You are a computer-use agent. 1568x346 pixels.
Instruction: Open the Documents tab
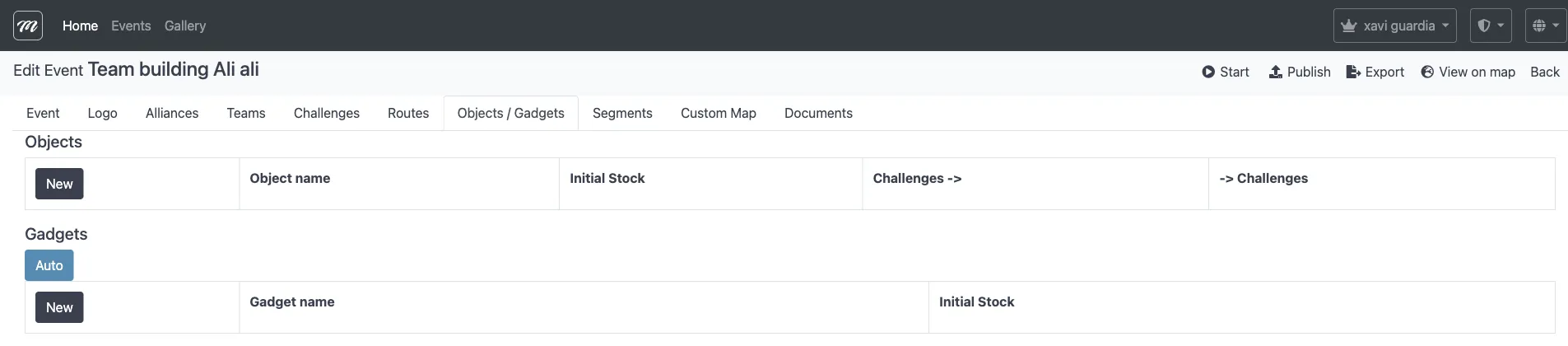818,114
